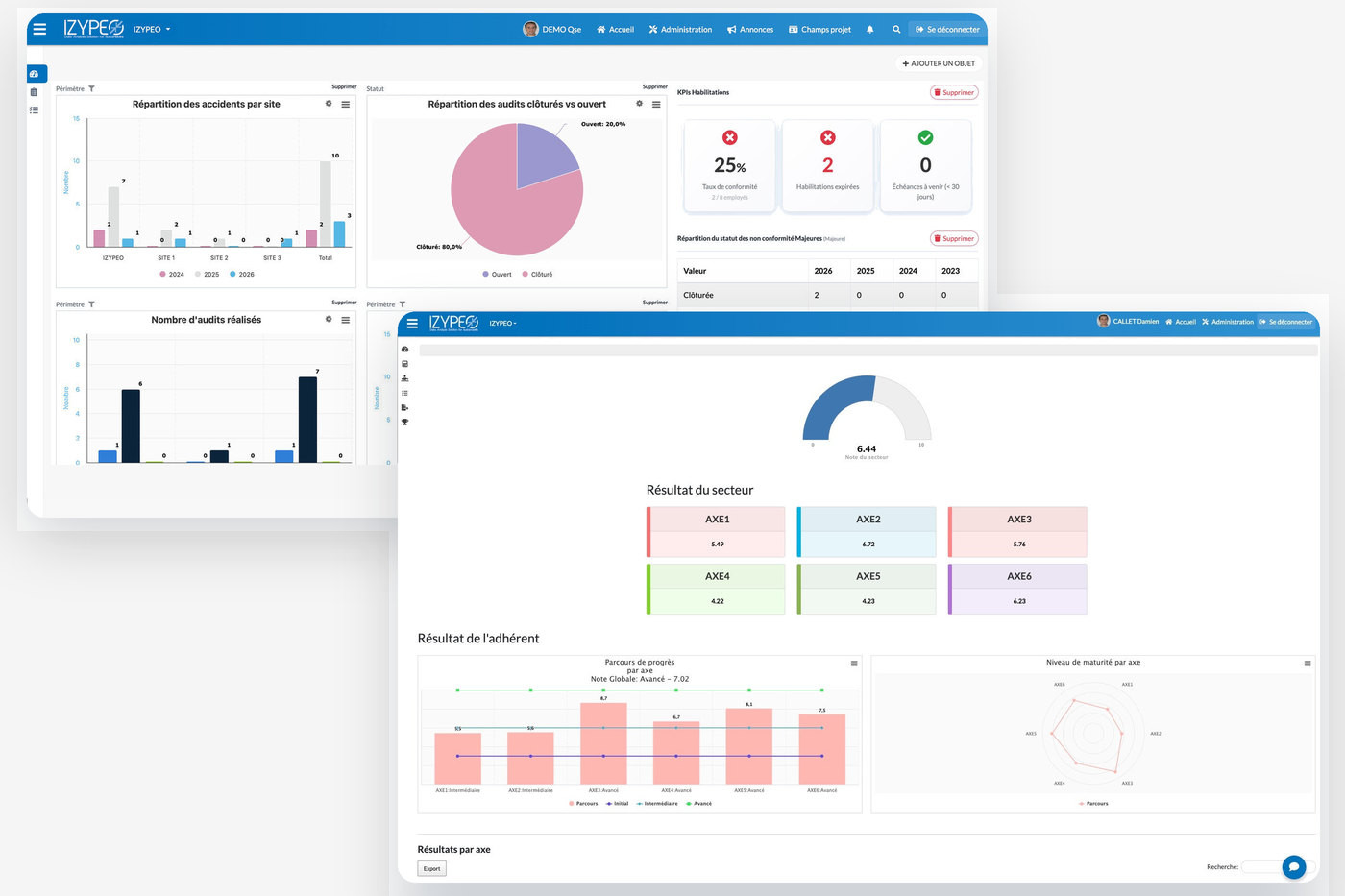Click the Taux de conformité 25% card
1345x896 pixels.
pos(729,165)
